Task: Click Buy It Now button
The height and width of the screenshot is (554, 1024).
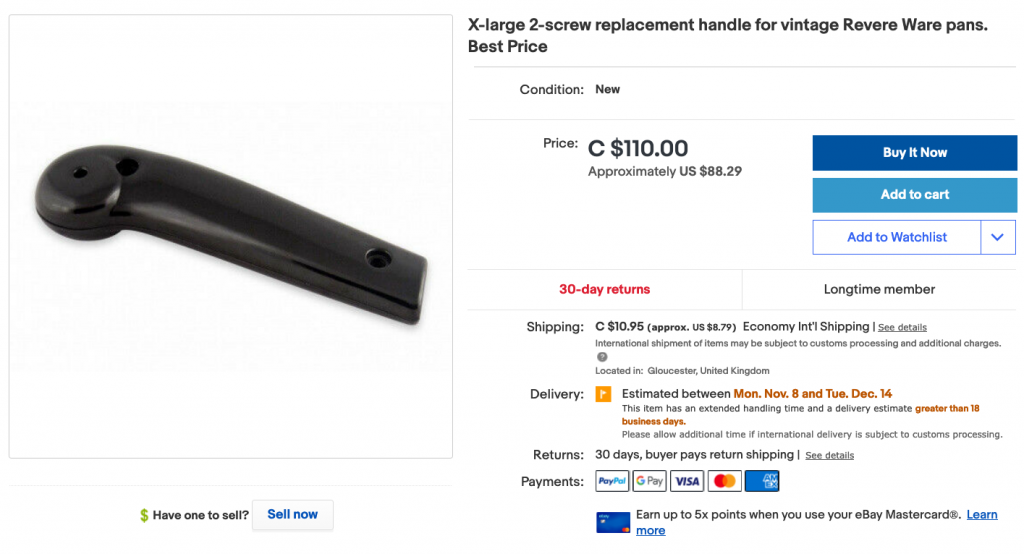Action: (914, 153)
